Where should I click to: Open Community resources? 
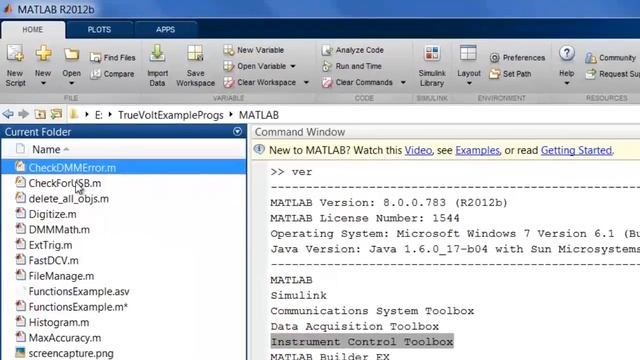pyautogui.click(x=611, y=58)
